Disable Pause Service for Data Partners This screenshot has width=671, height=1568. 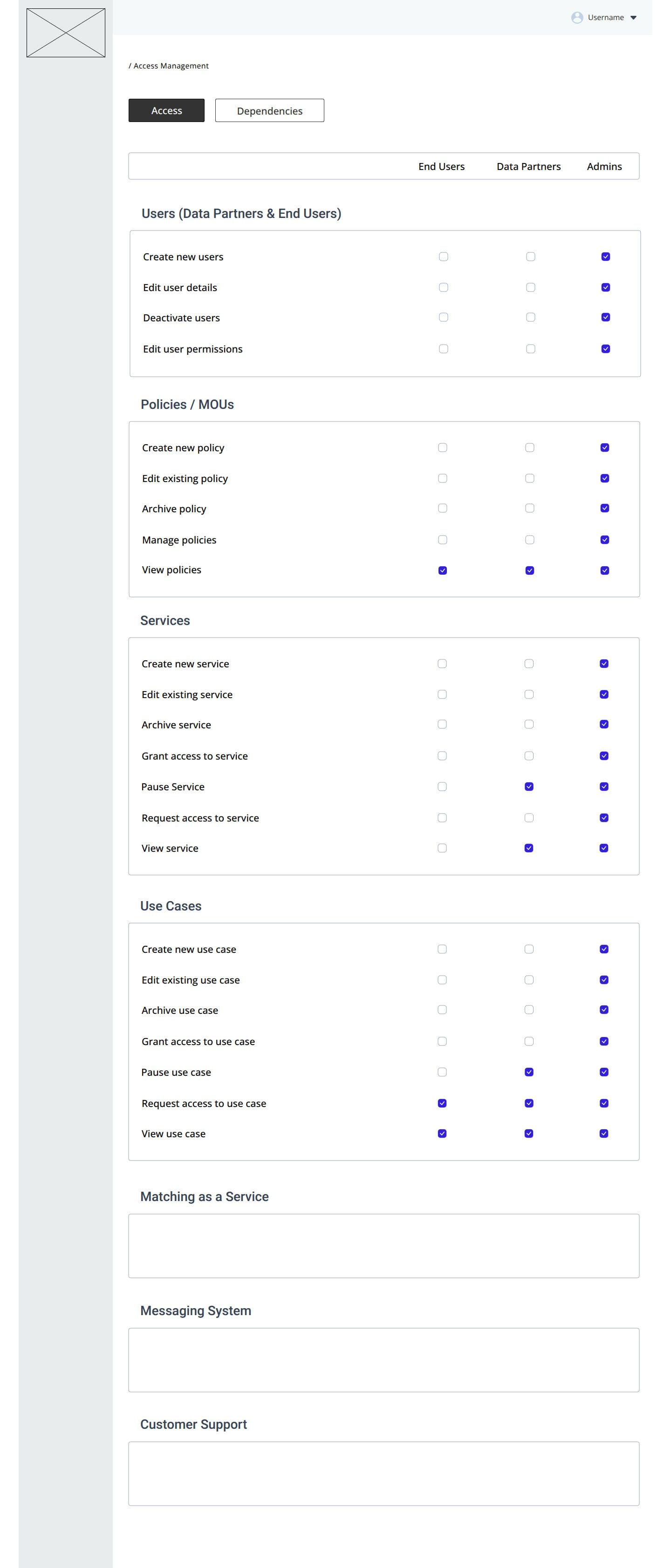[529, 787]
